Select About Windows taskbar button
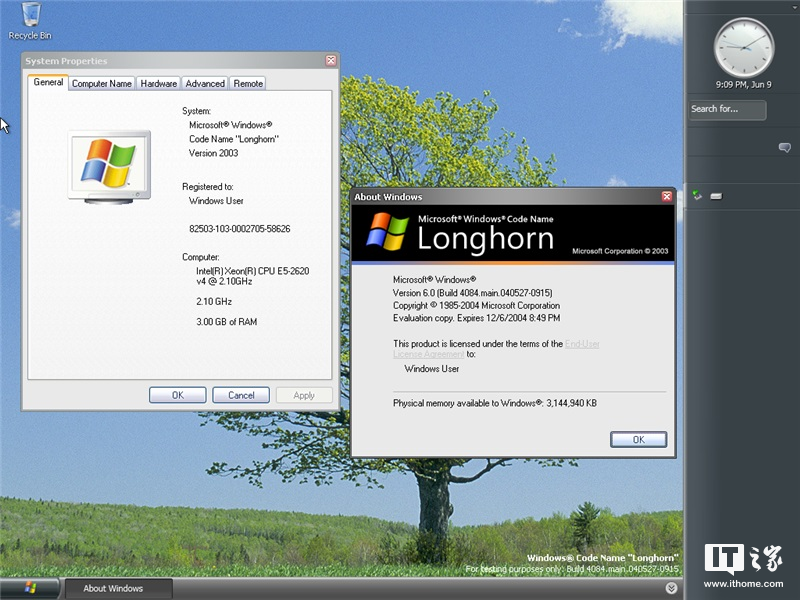The height and width of the screenshot is (600, 800). point(118,588)
